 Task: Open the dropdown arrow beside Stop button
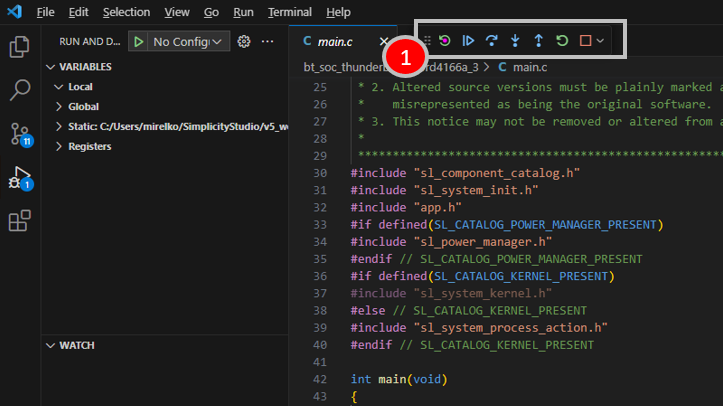[x=600, y=41]
